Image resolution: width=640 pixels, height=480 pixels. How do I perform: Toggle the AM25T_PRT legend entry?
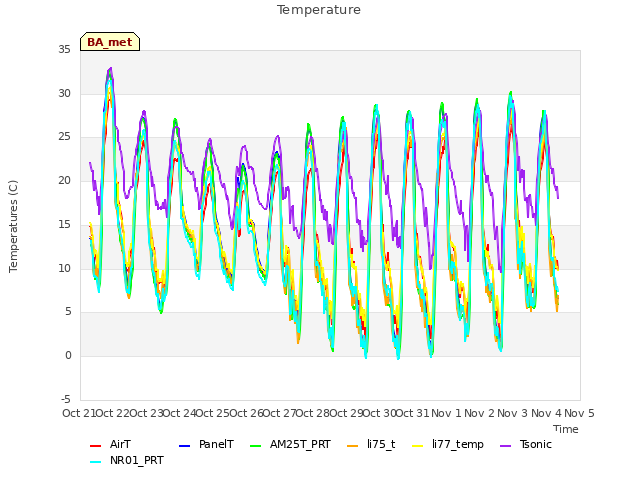[x=290, y=444]
